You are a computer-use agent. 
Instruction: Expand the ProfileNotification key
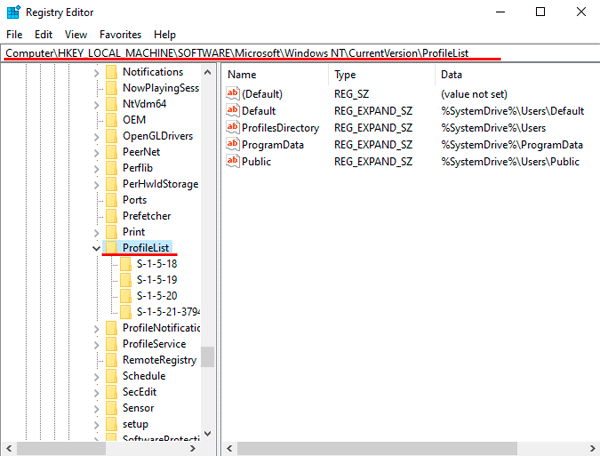(96, 329)
